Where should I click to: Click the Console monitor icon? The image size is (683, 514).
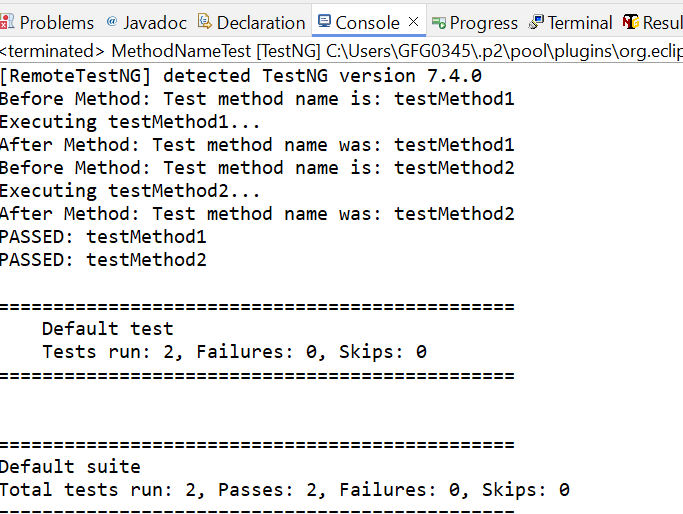[x=324, y=22]
